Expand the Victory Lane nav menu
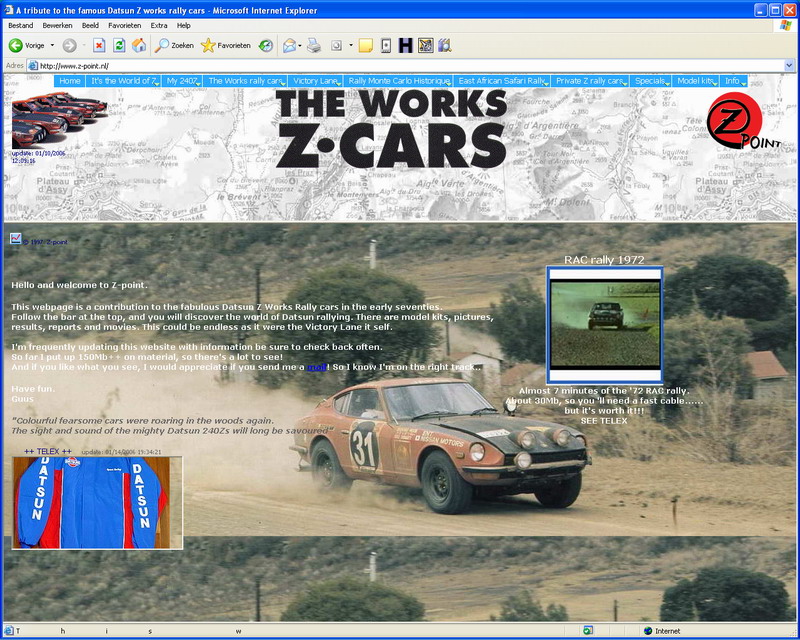This screenshot has width=800, height=640. pyautogui.click(x=315, y=81)
